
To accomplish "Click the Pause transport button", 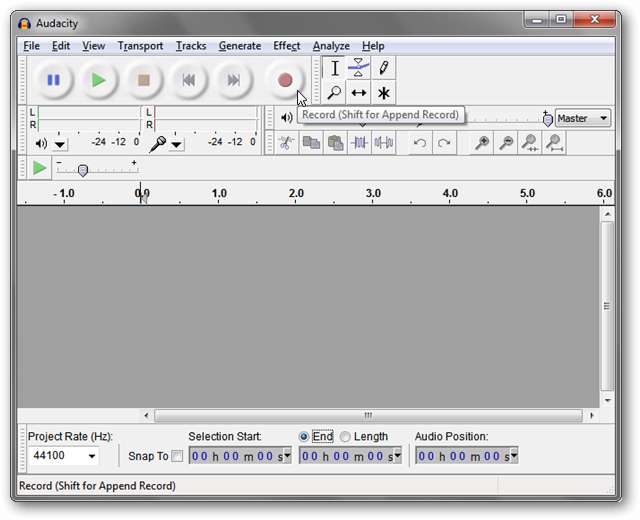I will point(53,80).
